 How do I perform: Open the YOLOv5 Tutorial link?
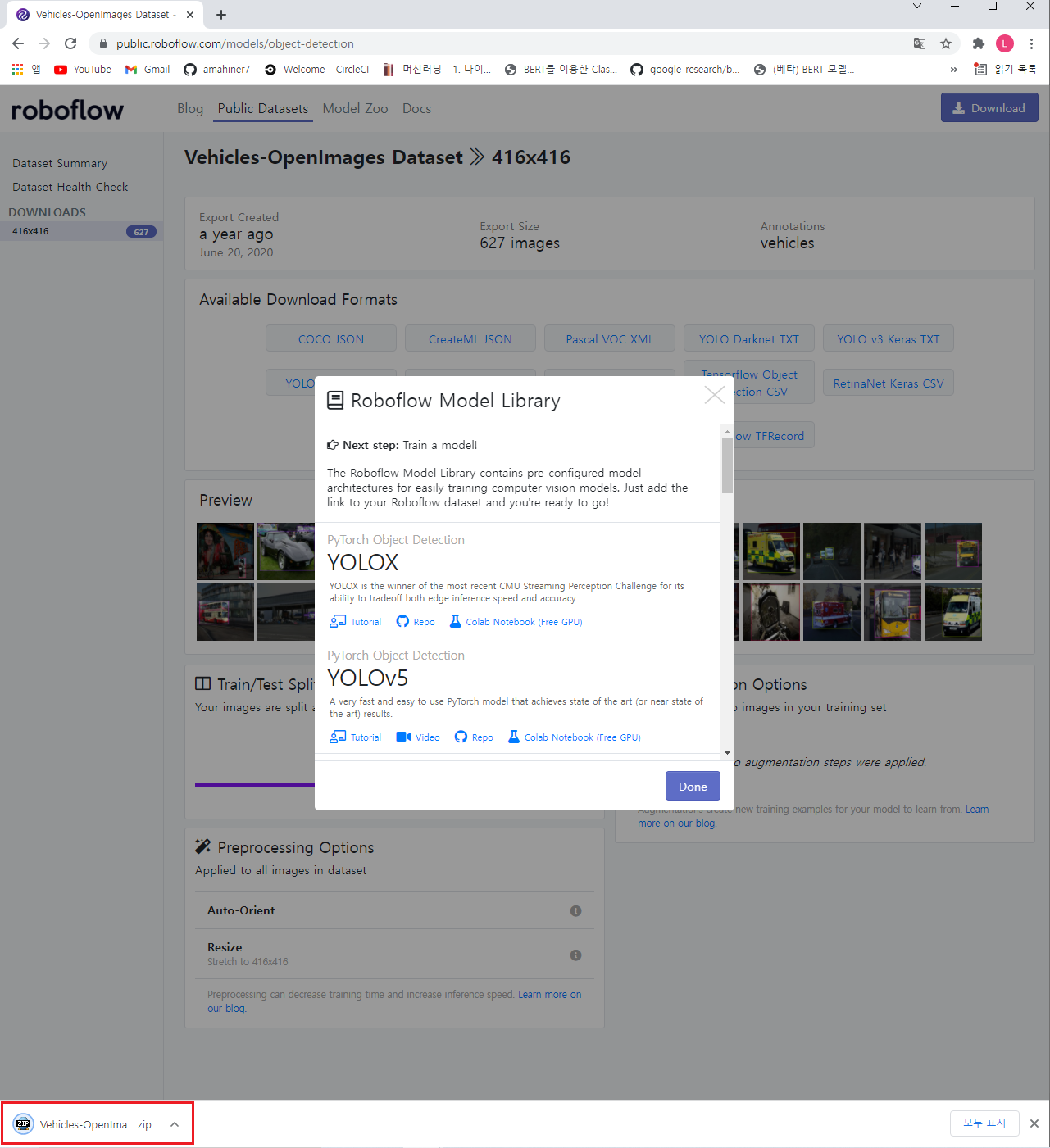356,737
